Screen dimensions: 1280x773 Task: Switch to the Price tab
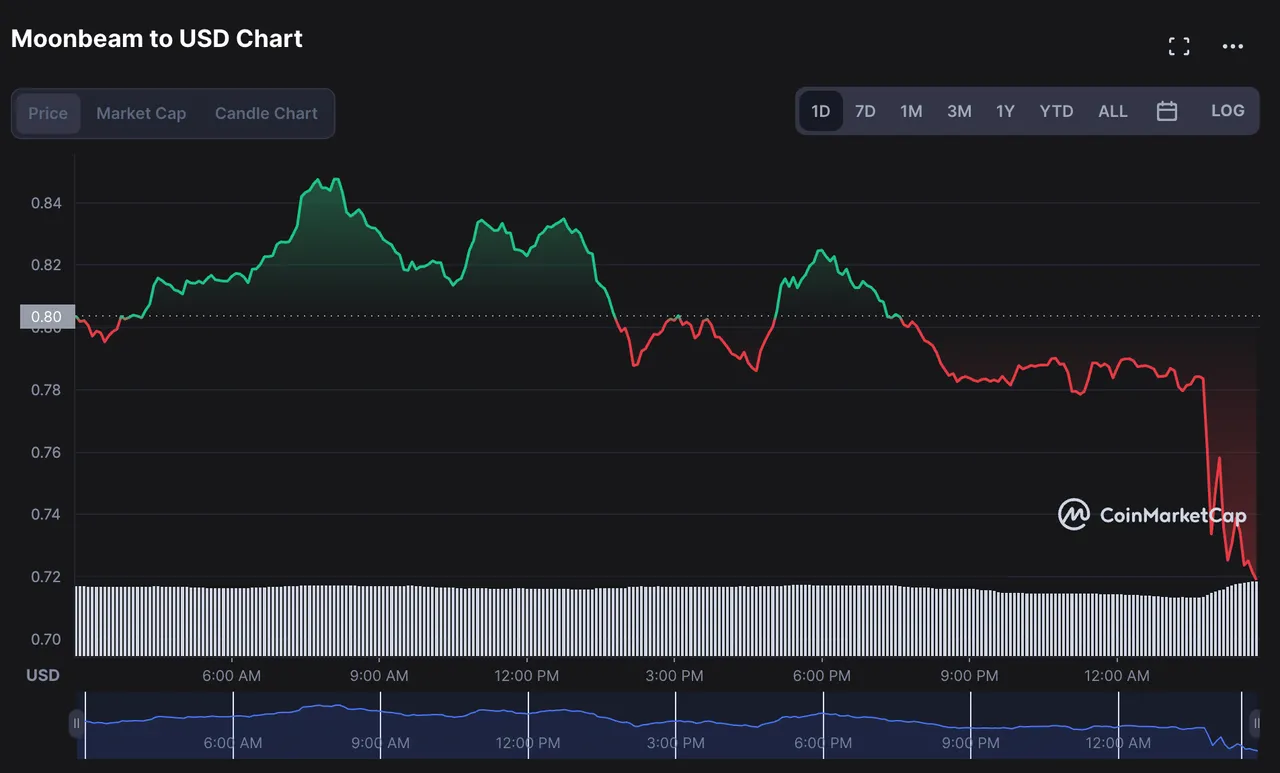(48, 113)
